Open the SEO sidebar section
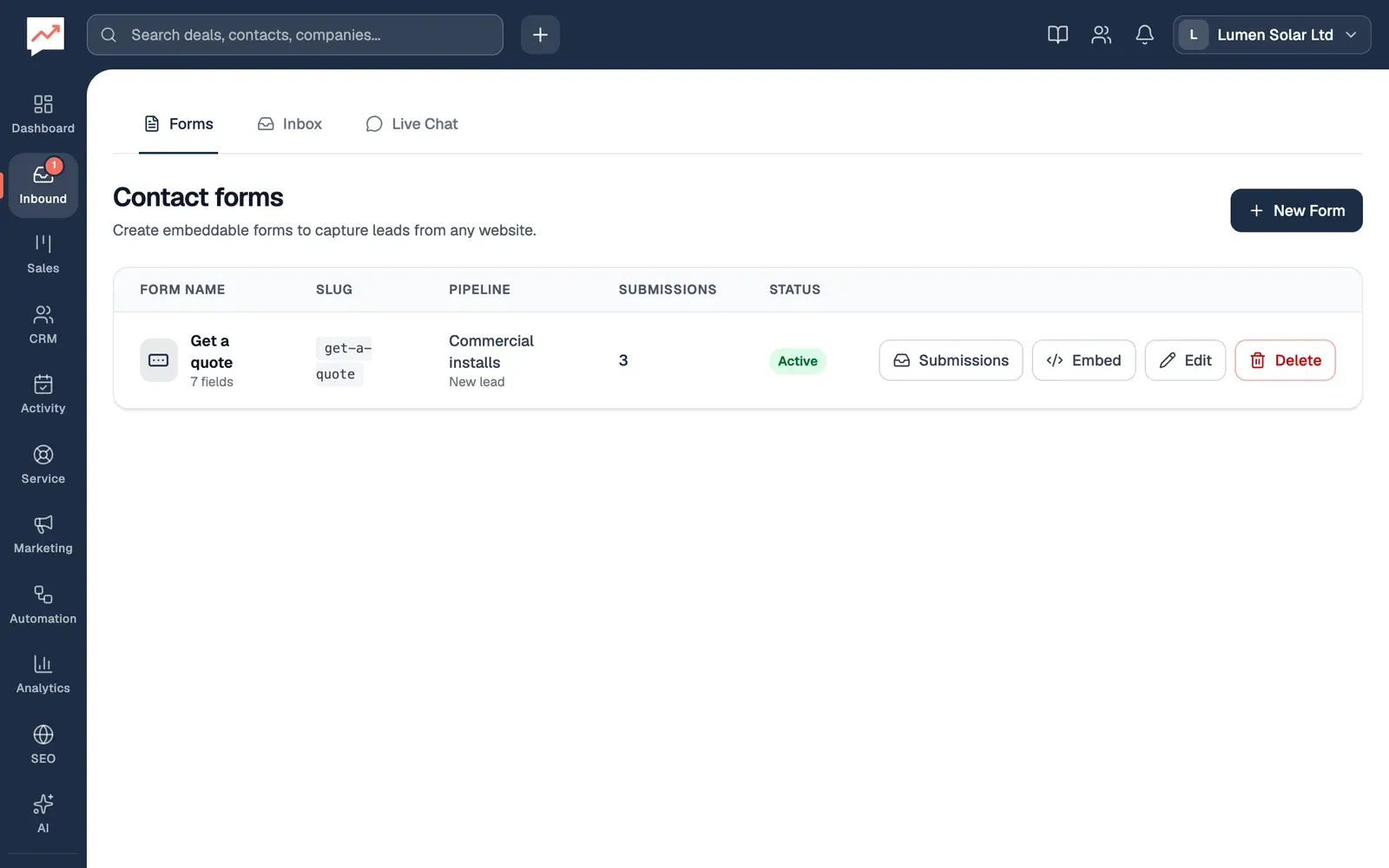 [x=43, y=745]
